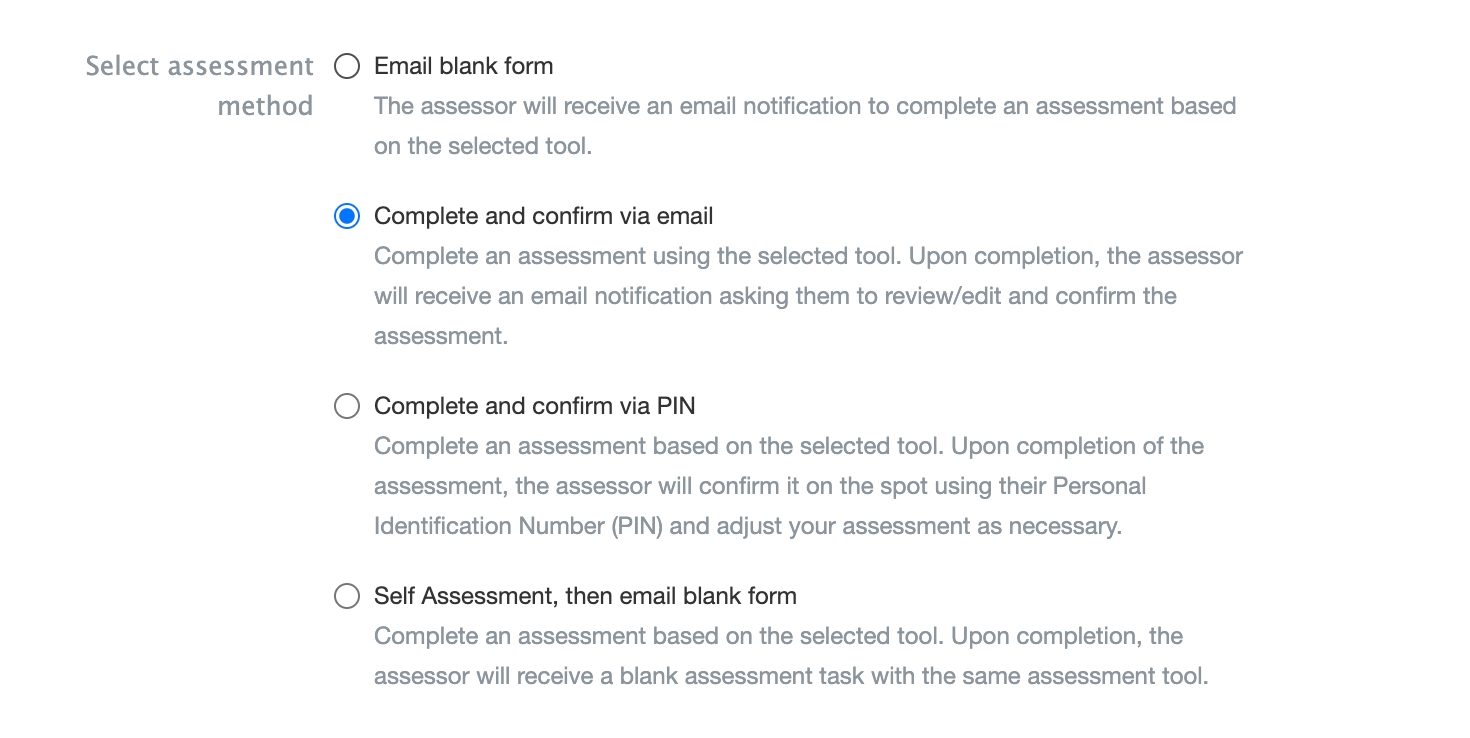Click description under Complete and confirm via email
1470x738 pixels.
[x=808, y=257]
